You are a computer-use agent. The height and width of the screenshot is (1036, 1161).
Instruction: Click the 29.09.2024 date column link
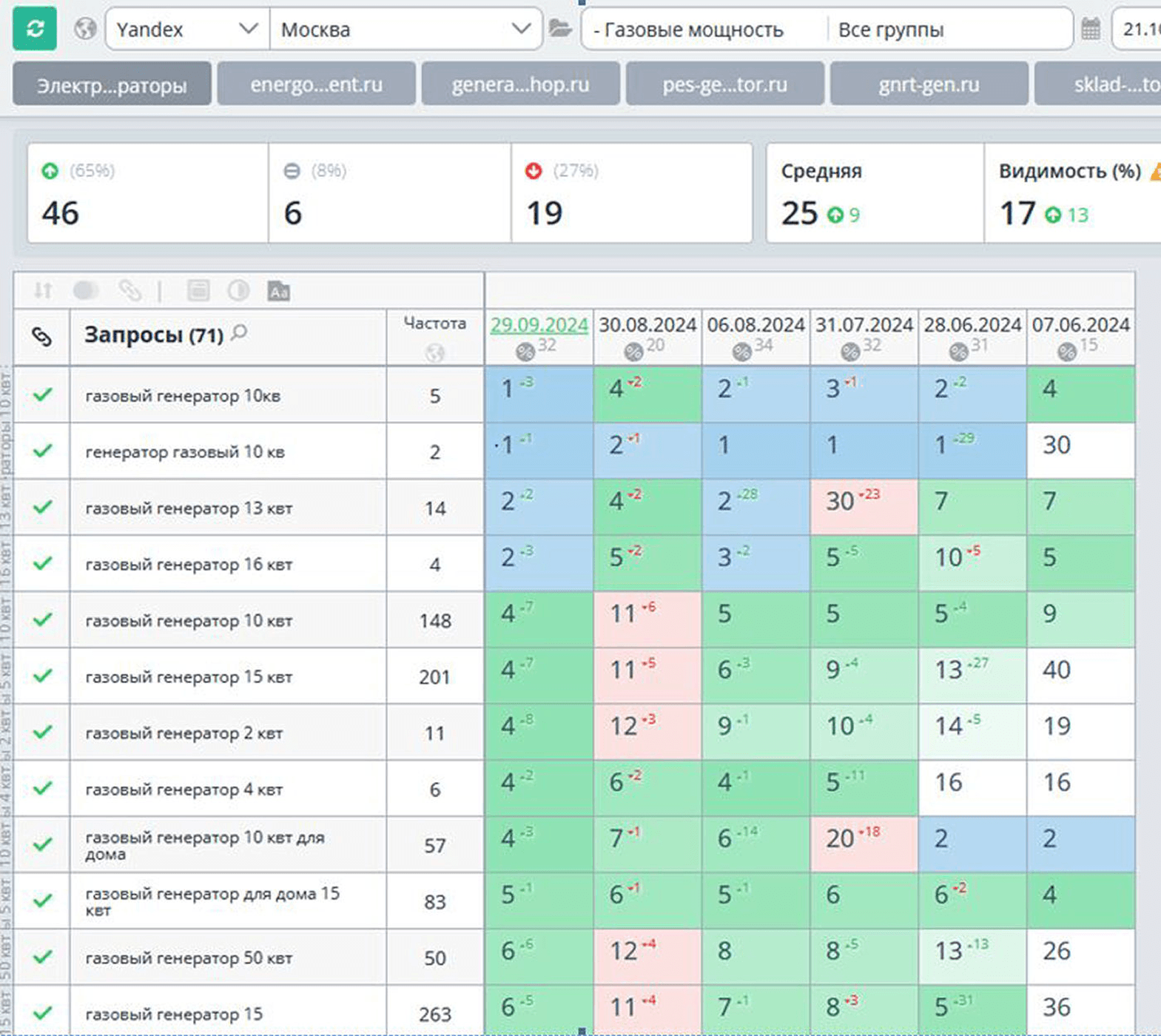pos(539,325)
